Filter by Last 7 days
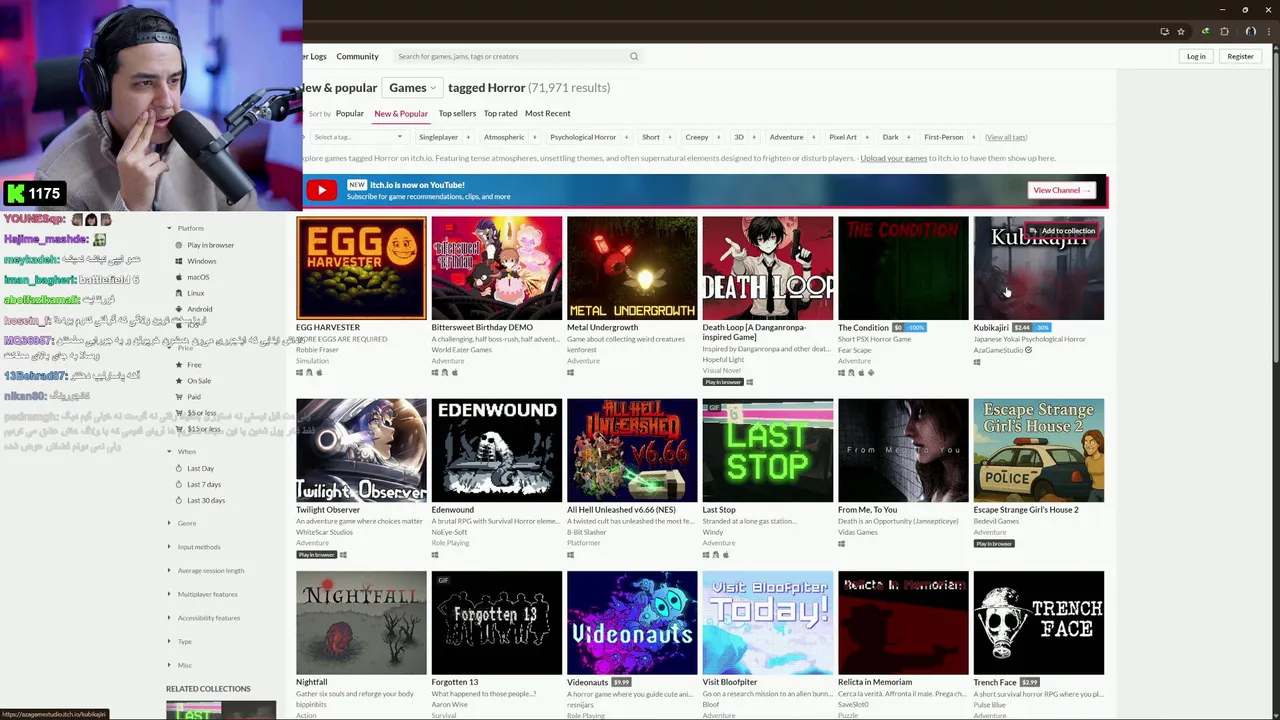 (204, 484)
